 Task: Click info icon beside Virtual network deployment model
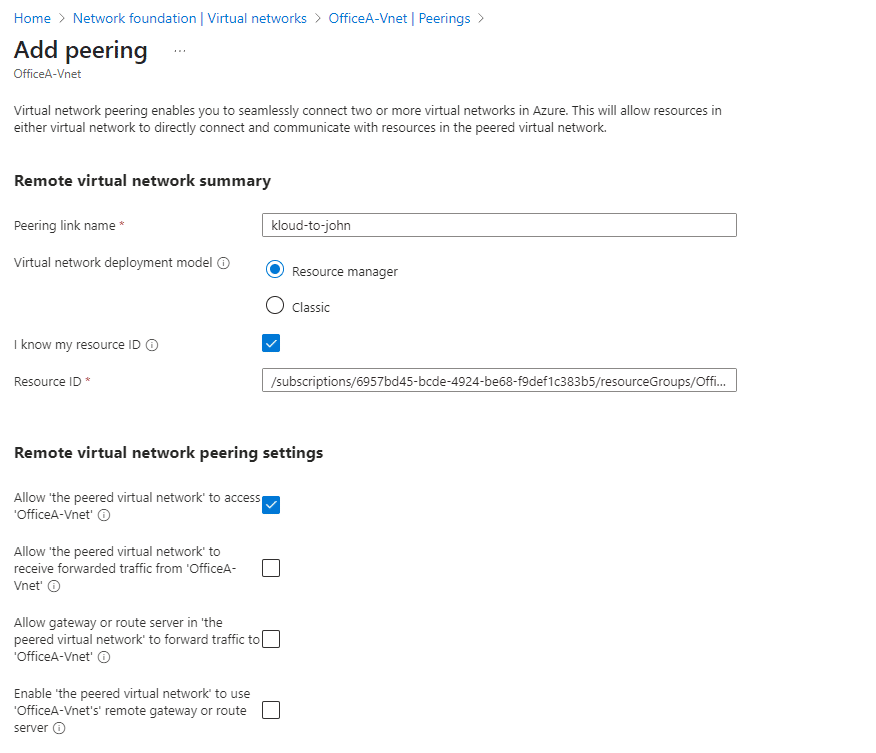[x=223, y=263]
